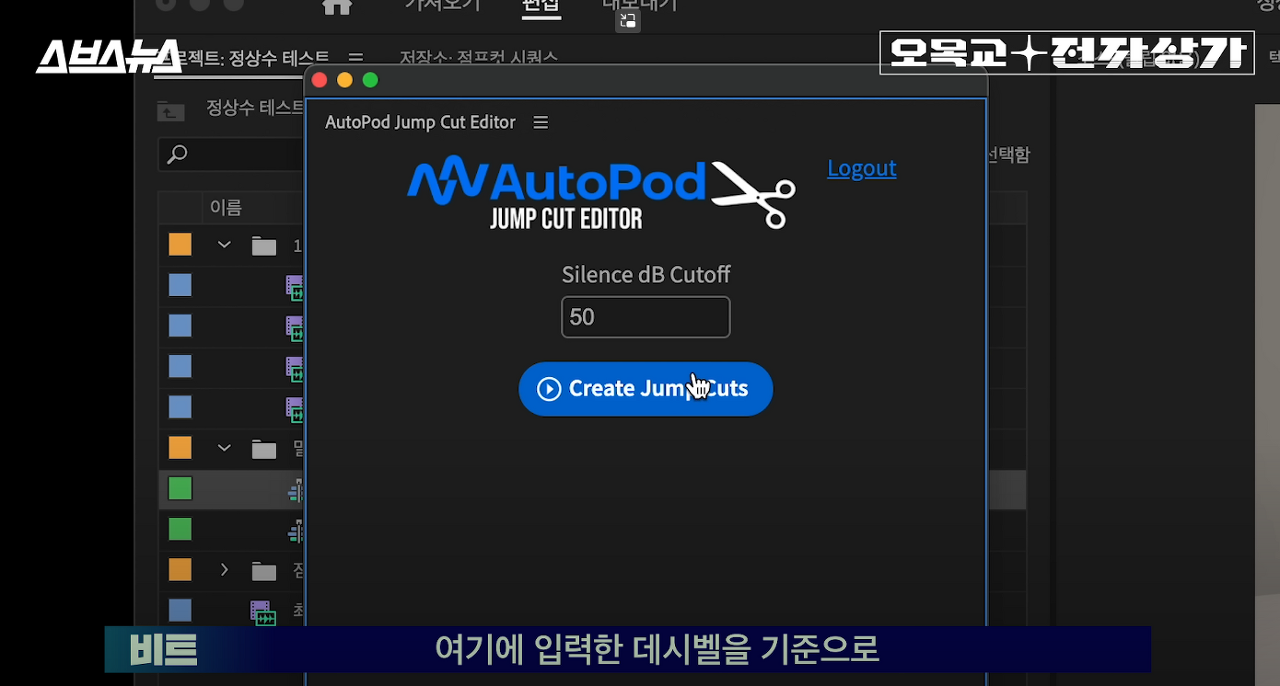Viewport: 1280px width, 686px height.
Task: Collapse the first orange bin using its chevron
Action: 224,244
